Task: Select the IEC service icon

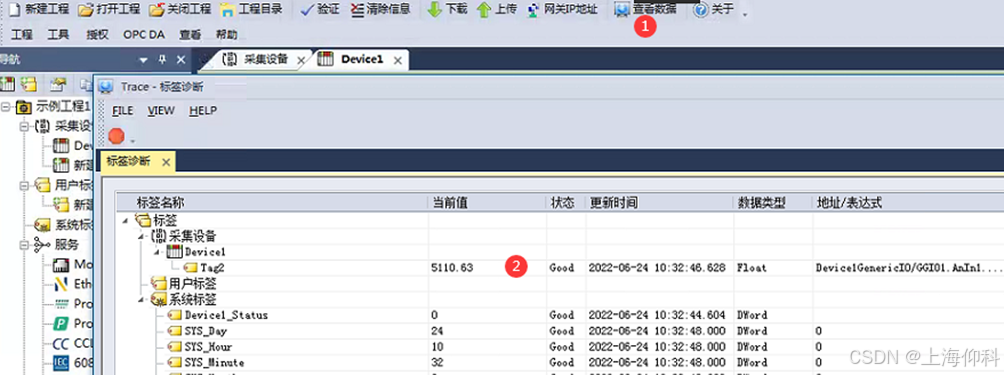Action: coord(61,363)
